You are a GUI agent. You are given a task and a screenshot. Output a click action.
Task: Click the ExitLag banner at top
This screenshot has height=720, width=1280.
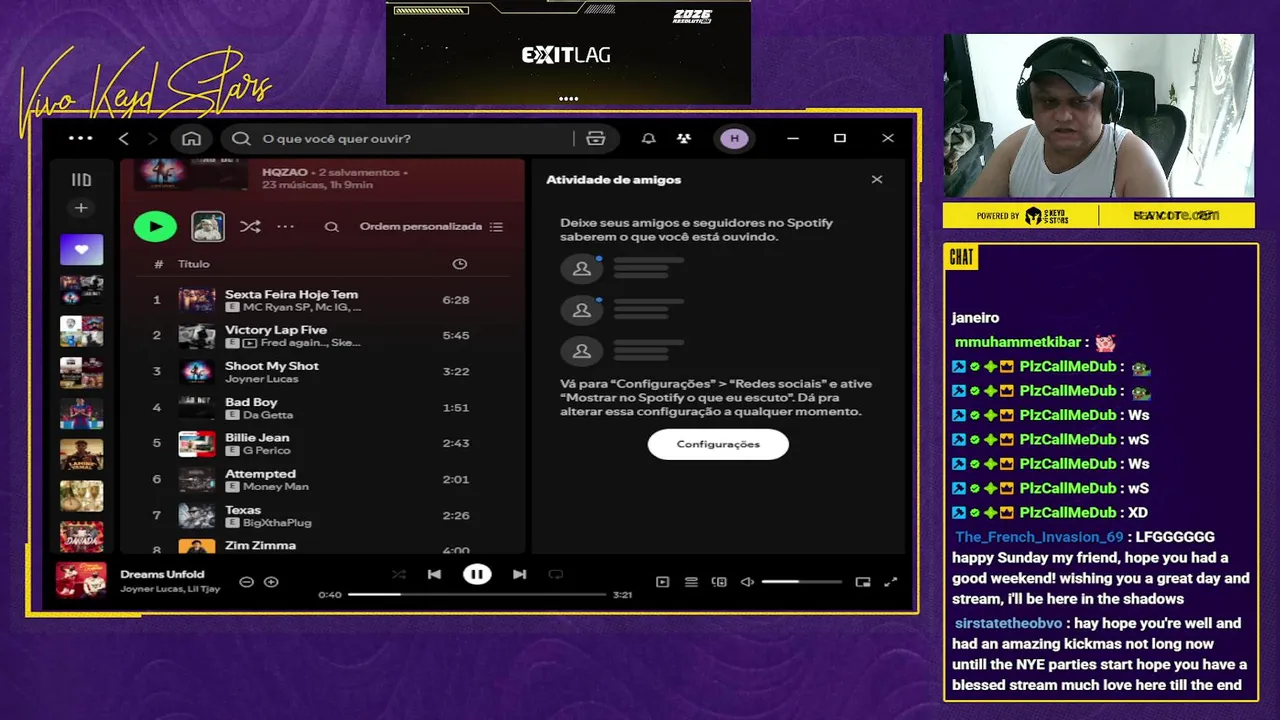pos(568,52)
